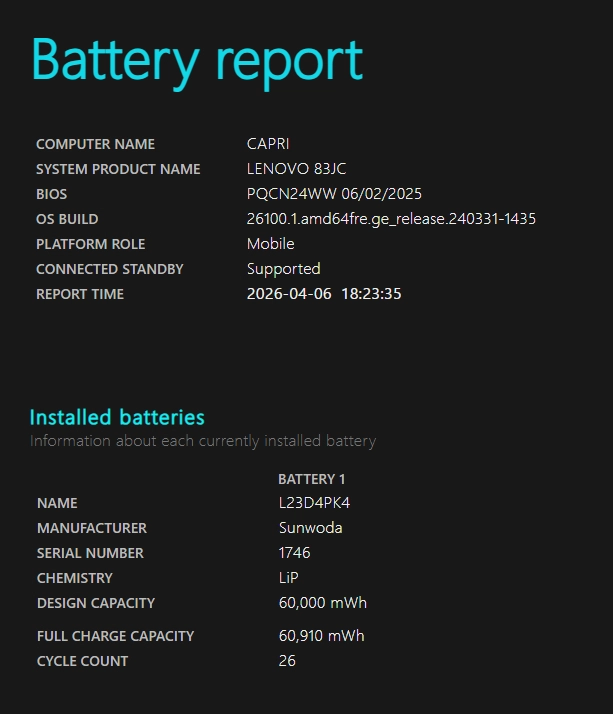Click the SYSTEM PRODUCT NAME label
Viewport: 613px width, 714px height.
[118, 169]
